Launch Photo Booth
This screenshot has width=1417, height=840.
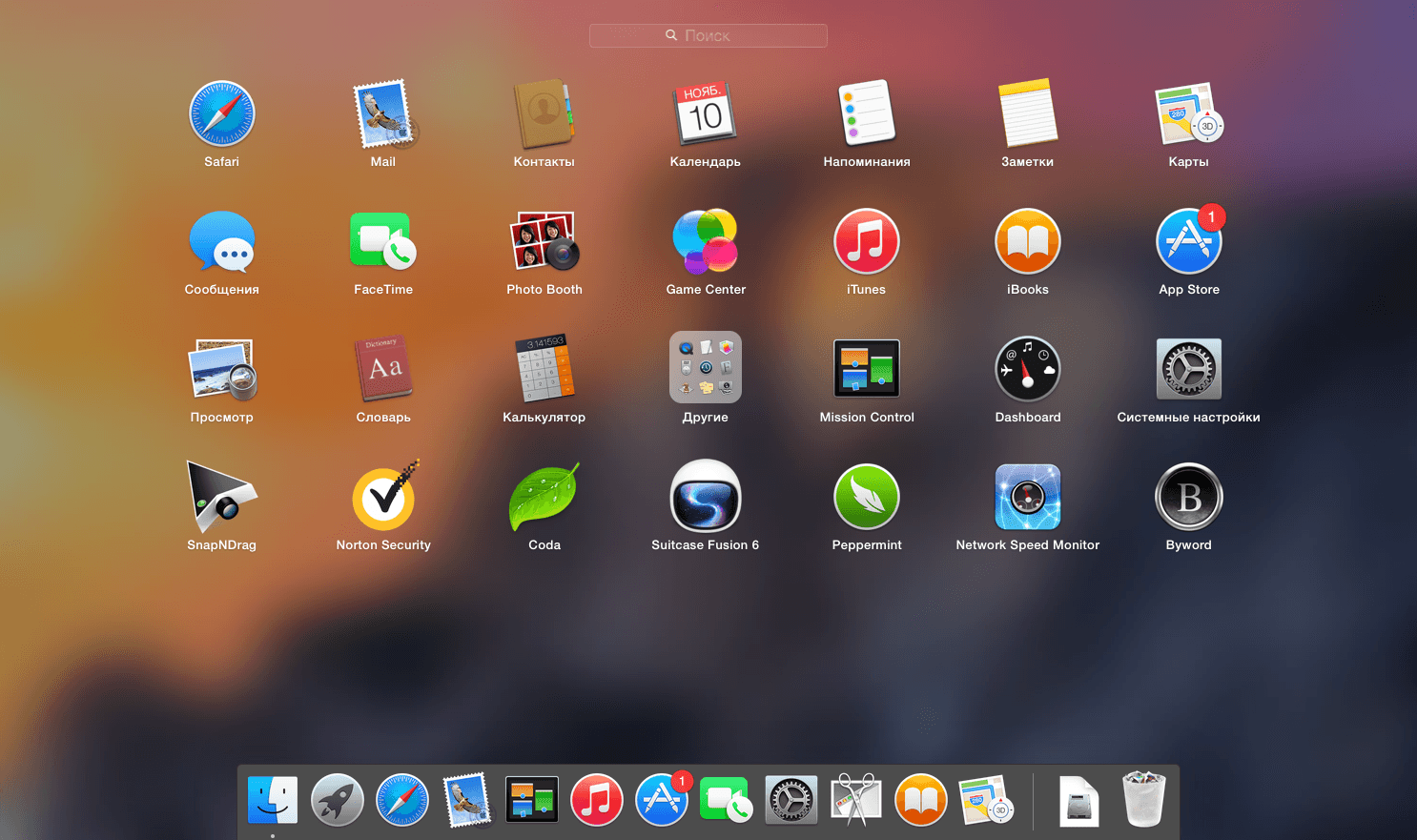[x=544, y=241]
